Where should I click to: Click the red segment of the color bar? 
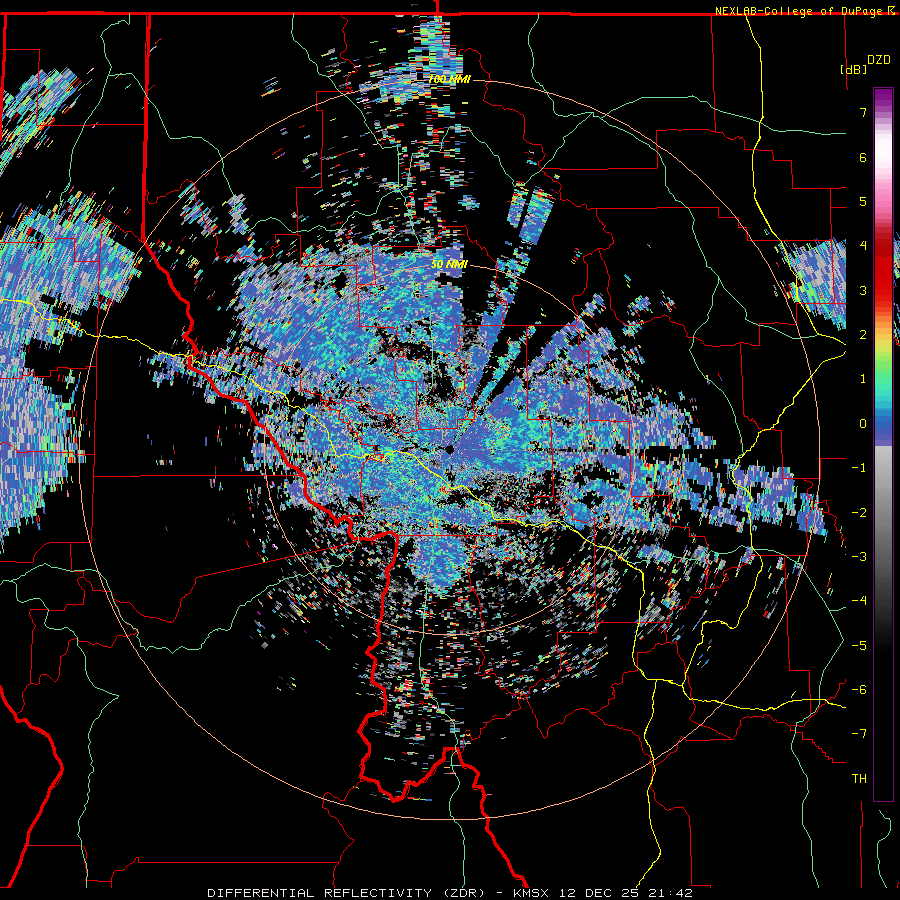coord(883,270)
